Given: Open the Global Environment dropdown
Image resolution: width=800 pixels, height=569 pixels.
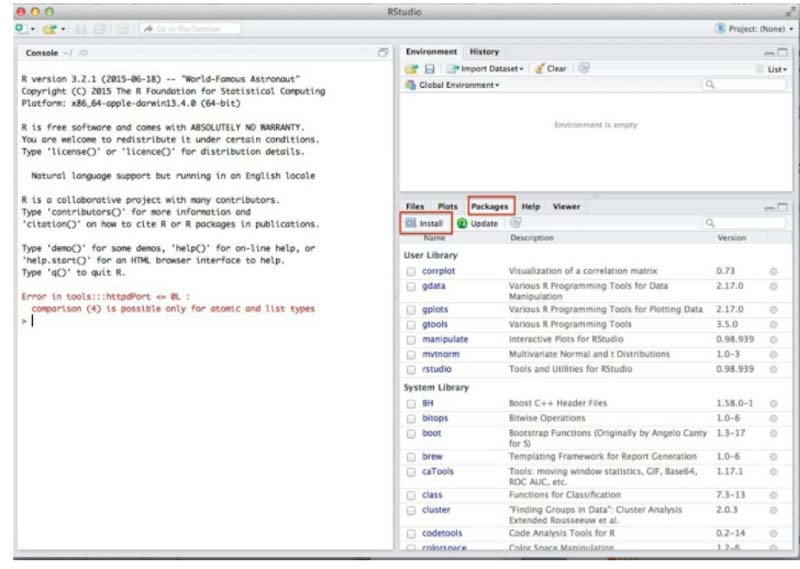Looking at the screenshot, I should [x=453, y=85].
